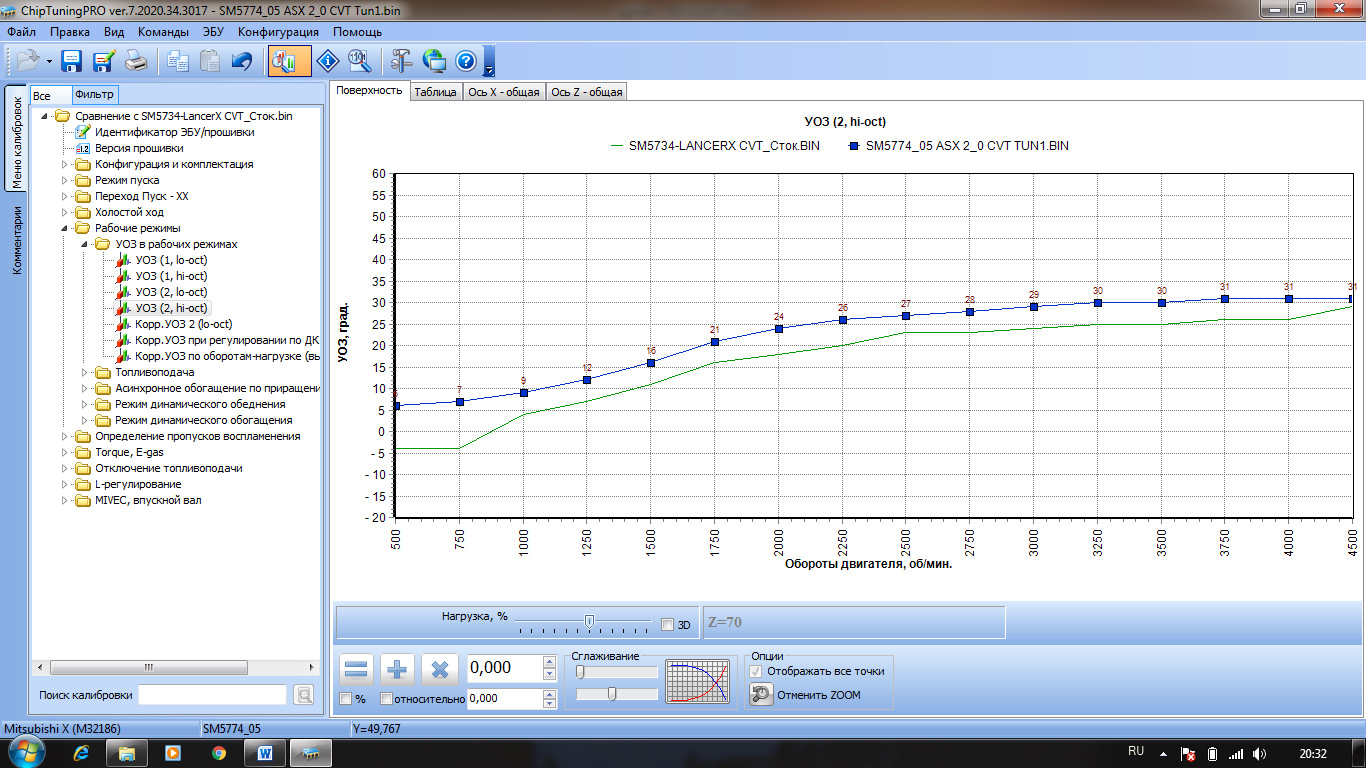
Task: Click the 'Нагрузка, %' slider handle
Action: pos(589,622)
